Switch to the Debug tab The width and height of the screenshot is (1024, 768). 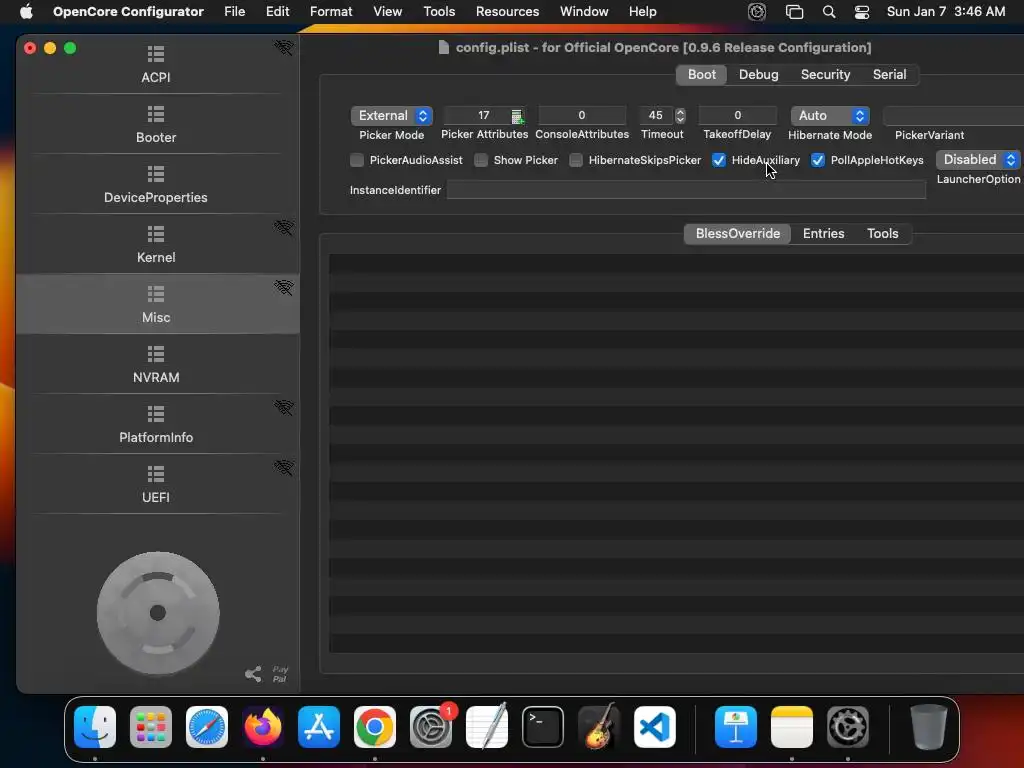758,74
